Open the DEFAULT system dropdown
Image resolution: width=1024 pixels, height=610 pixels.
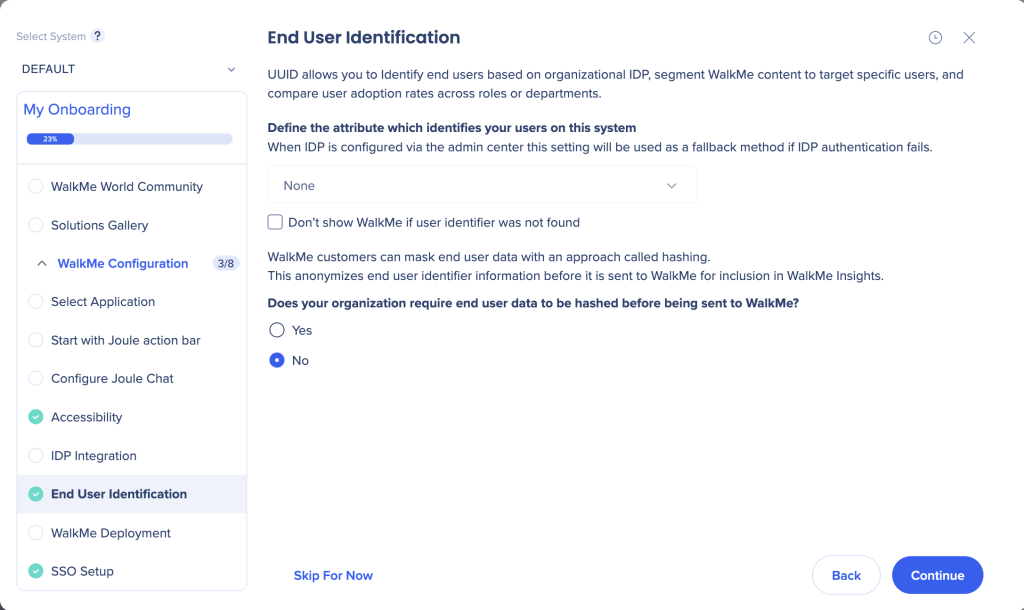[129, 69]
